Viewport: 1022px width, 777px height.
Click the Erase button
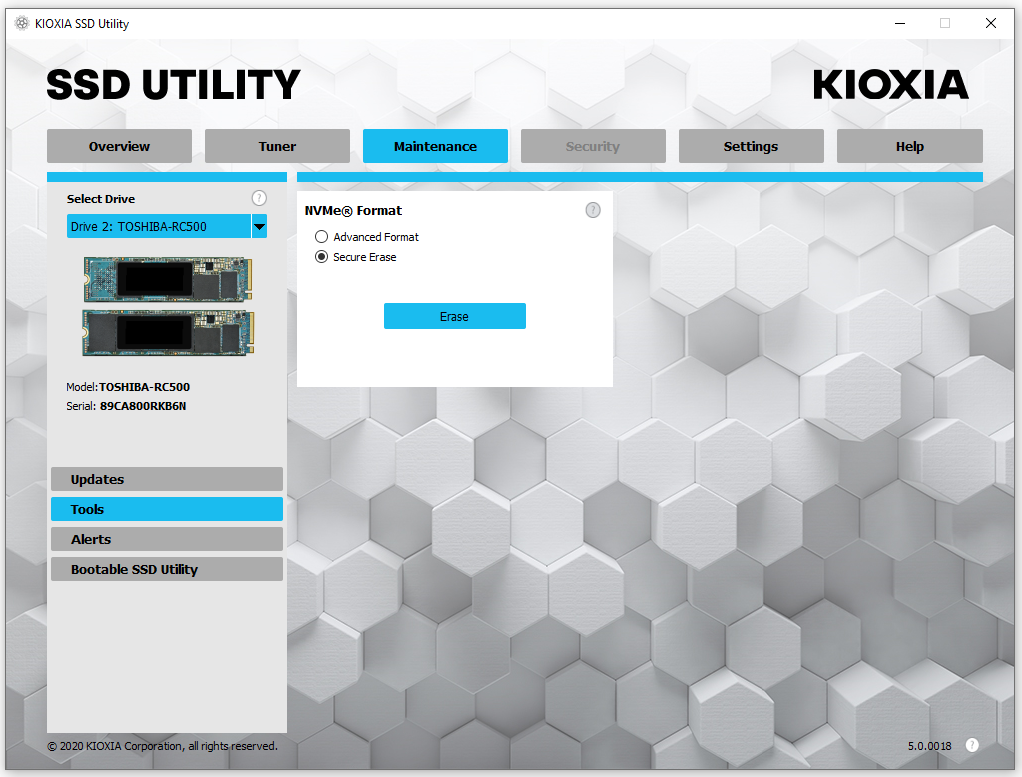[x=454, y=316]
